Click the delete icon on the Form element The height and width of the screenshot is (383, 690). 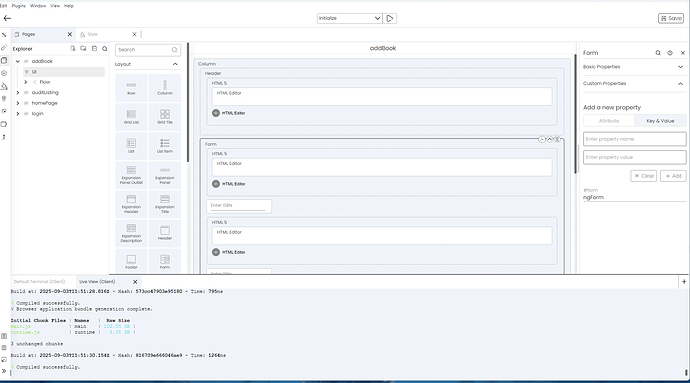[x=557, y=139]
